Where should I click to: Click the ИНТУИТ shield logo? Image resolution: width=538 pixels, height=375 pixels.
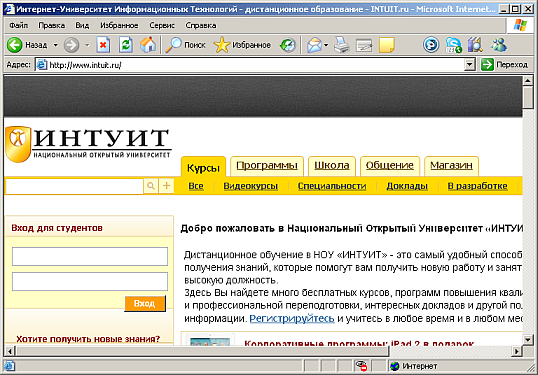pos(18,144)
